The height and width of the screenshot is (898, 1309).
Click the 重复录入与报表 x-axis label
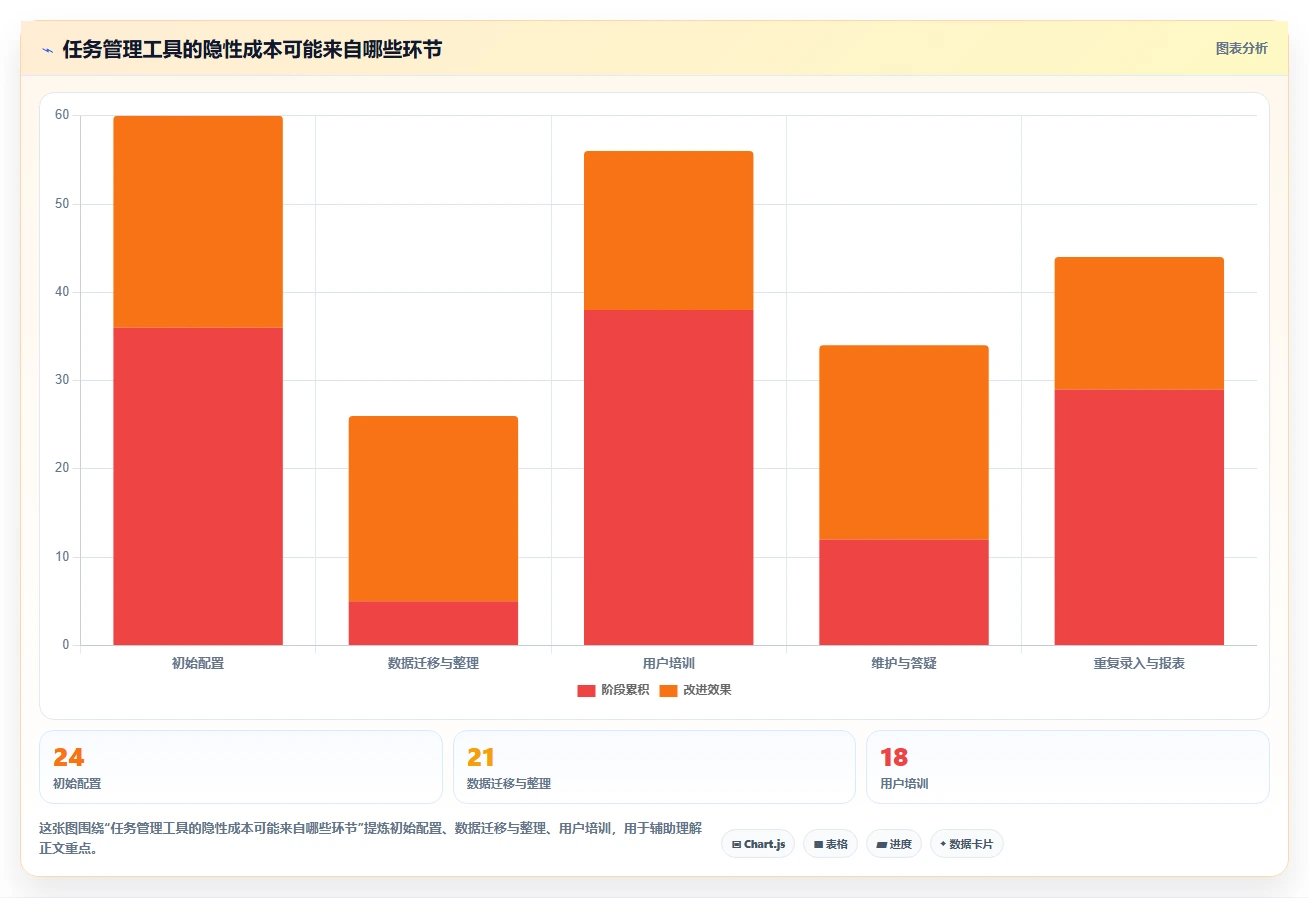tap(1139, 663)
